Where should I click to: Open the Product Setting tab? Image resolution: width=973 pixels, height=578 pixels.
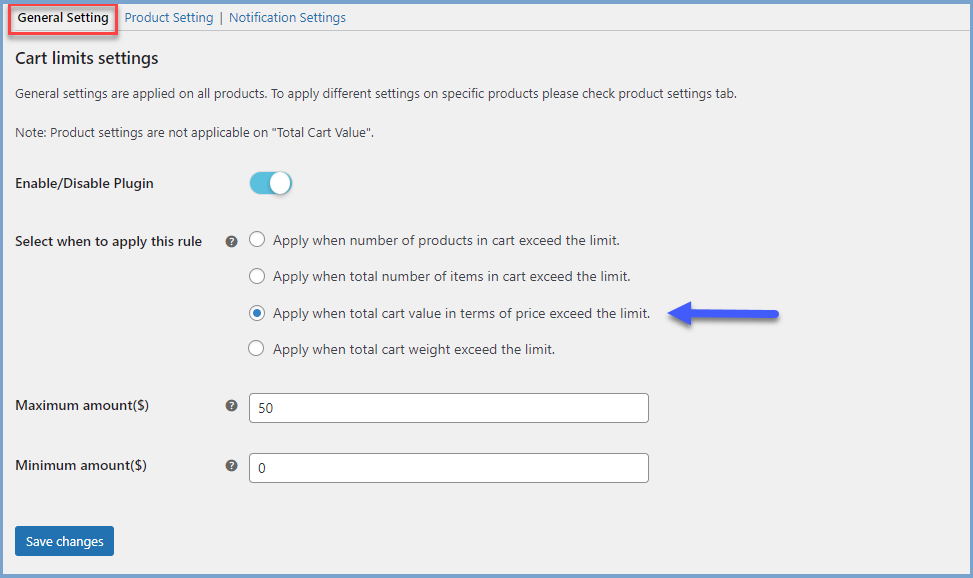(169, 18)
